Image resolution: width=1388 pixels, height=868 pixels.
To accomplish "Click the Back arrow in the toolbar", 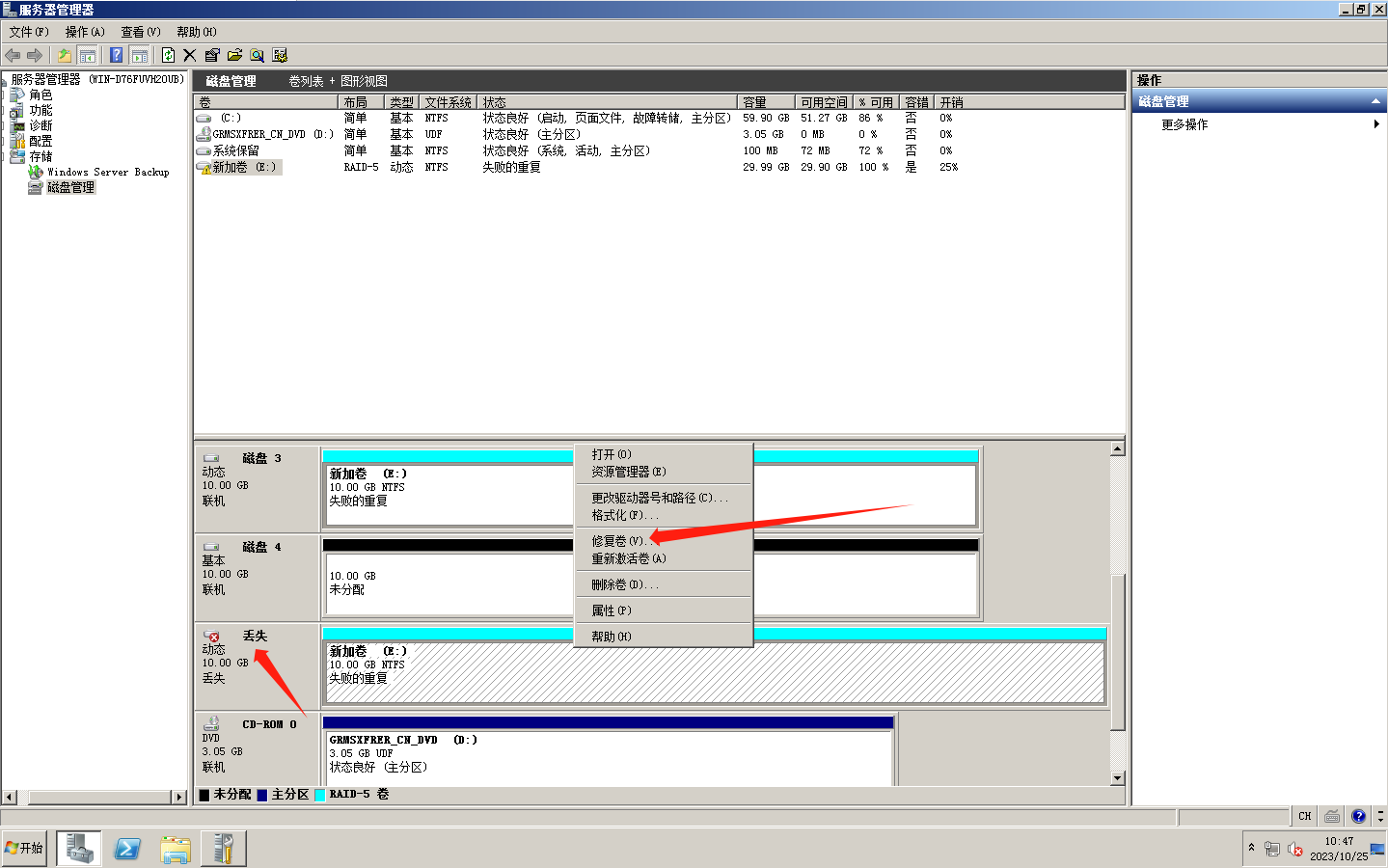I will [x=13, y=55].
